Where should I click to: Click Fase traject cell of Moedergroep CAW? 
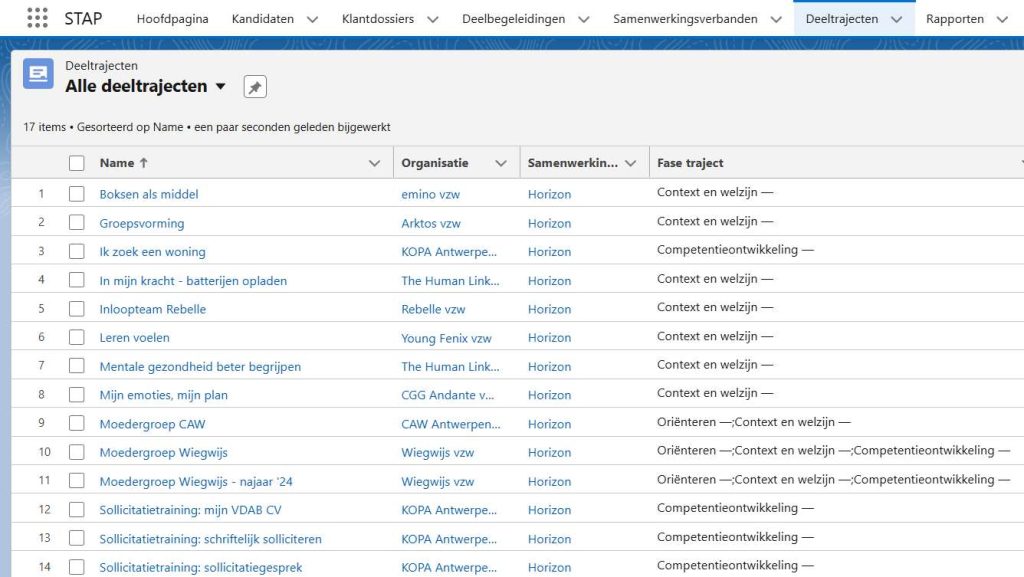click(754, 422)
